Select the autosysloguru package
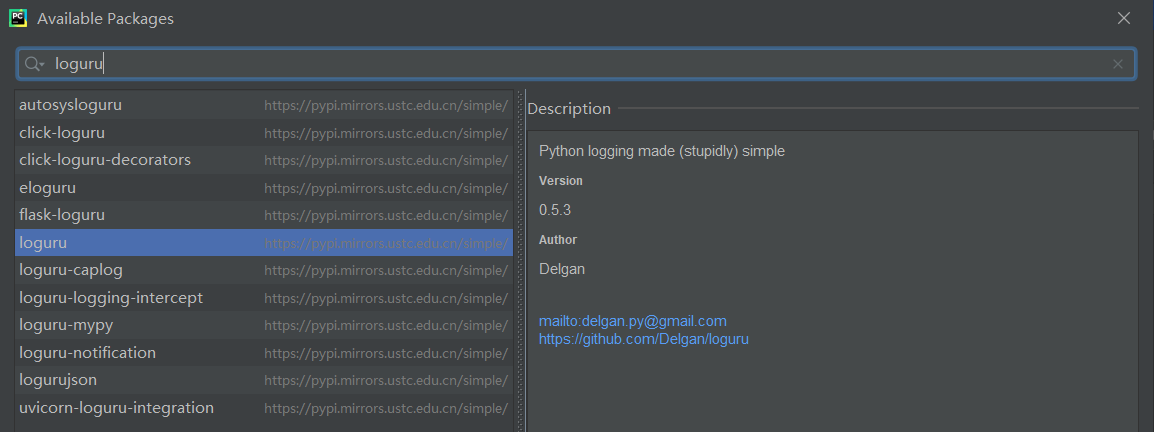 (x=70, y=105)
